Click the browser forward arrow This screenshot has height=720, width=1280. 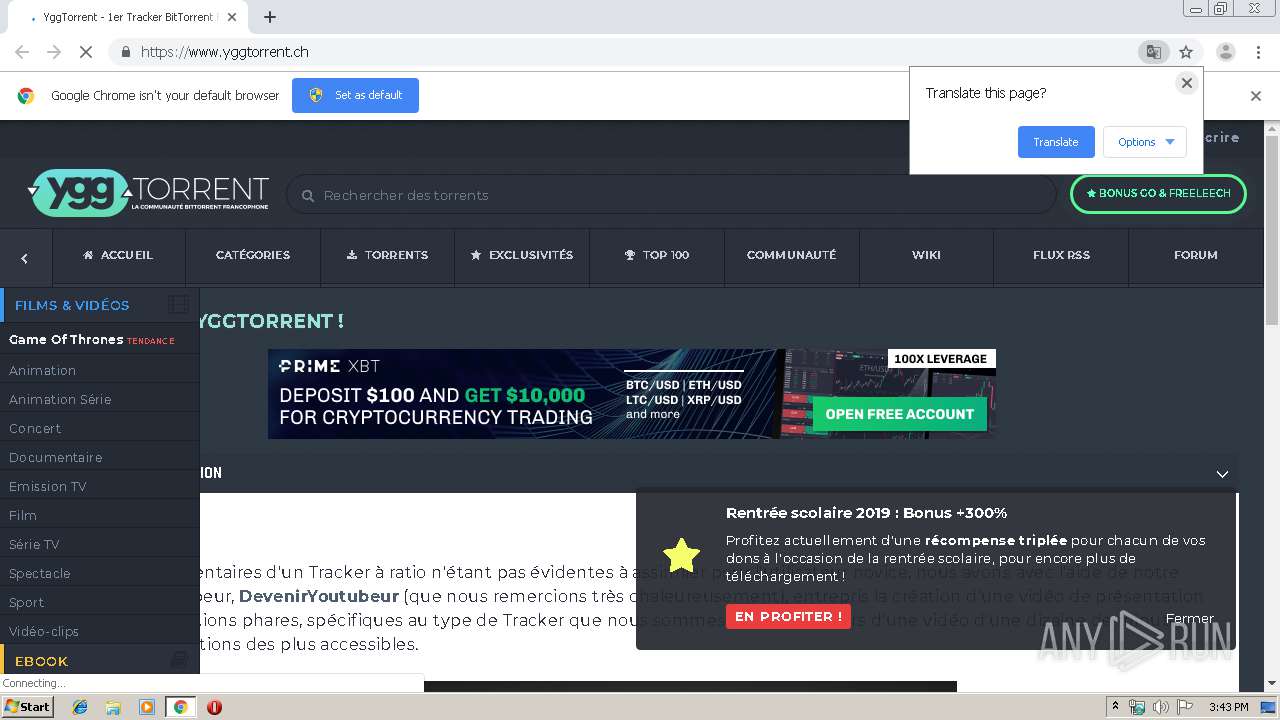click(54, 52)
